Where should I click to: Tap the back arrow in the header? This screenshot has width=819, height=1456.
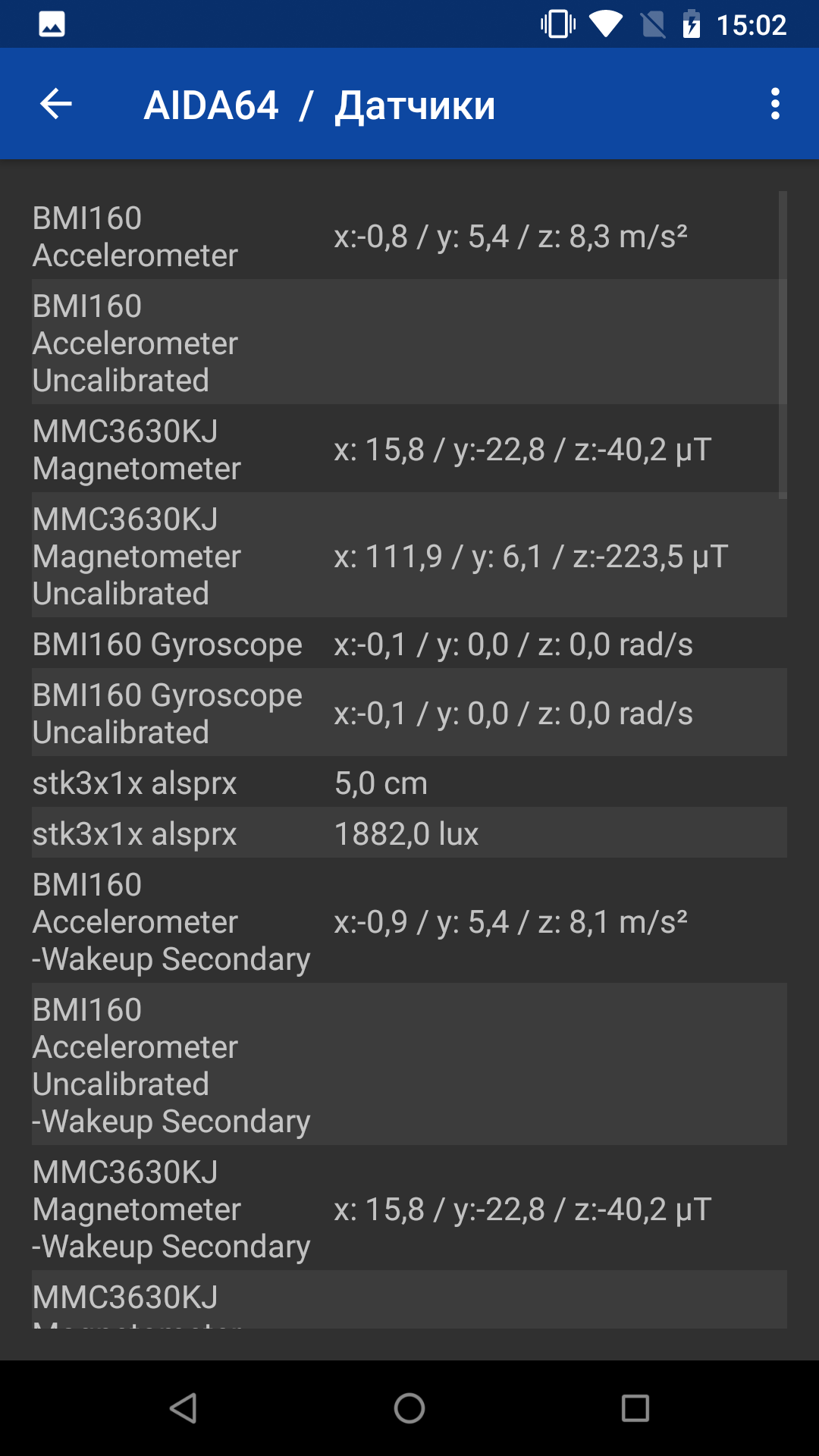(x=55, y=104)
